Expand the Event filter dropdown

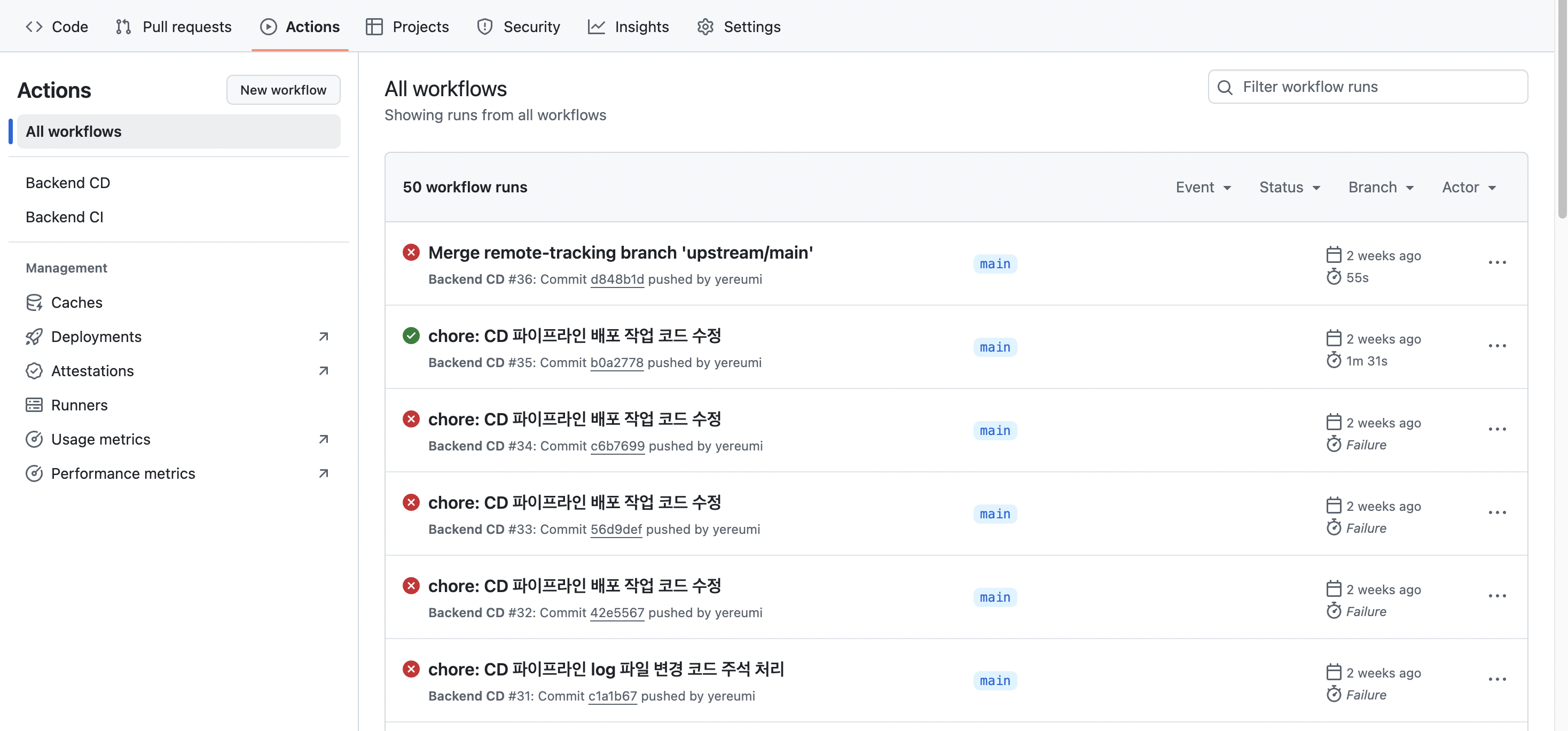click(1203, 187)
